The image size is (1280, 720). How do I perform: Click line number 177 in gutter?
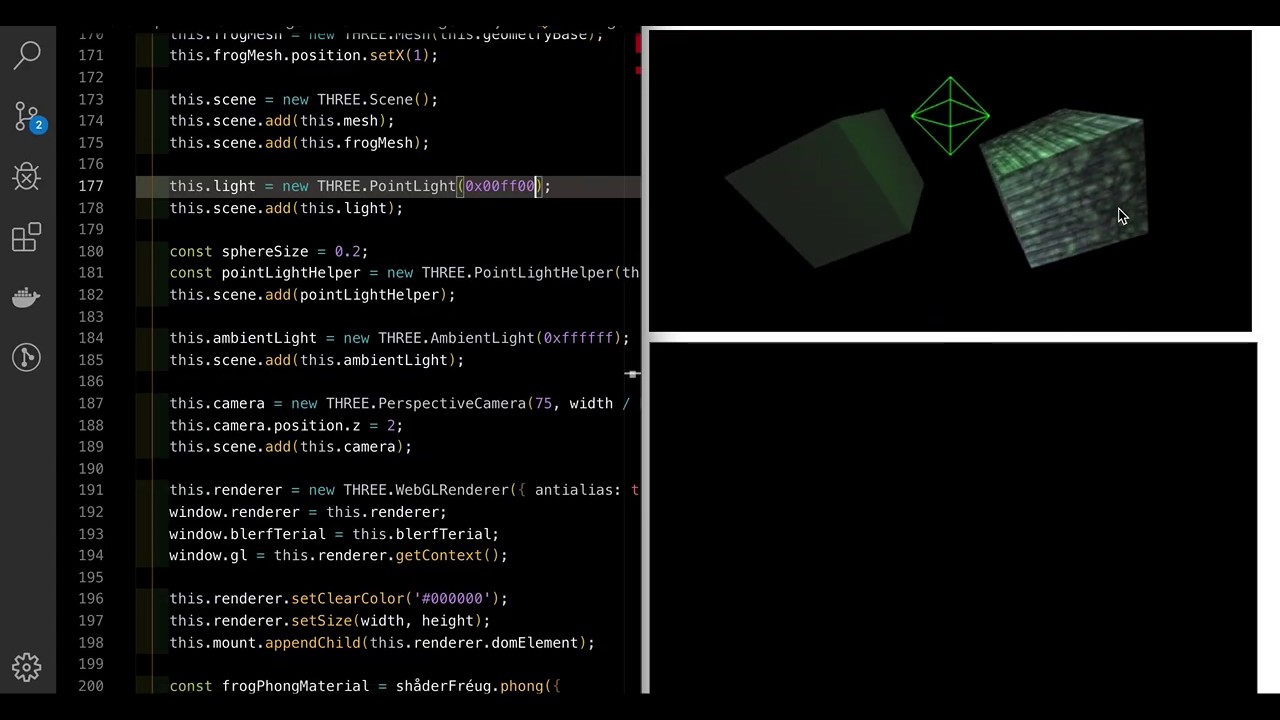pos(91,186)
